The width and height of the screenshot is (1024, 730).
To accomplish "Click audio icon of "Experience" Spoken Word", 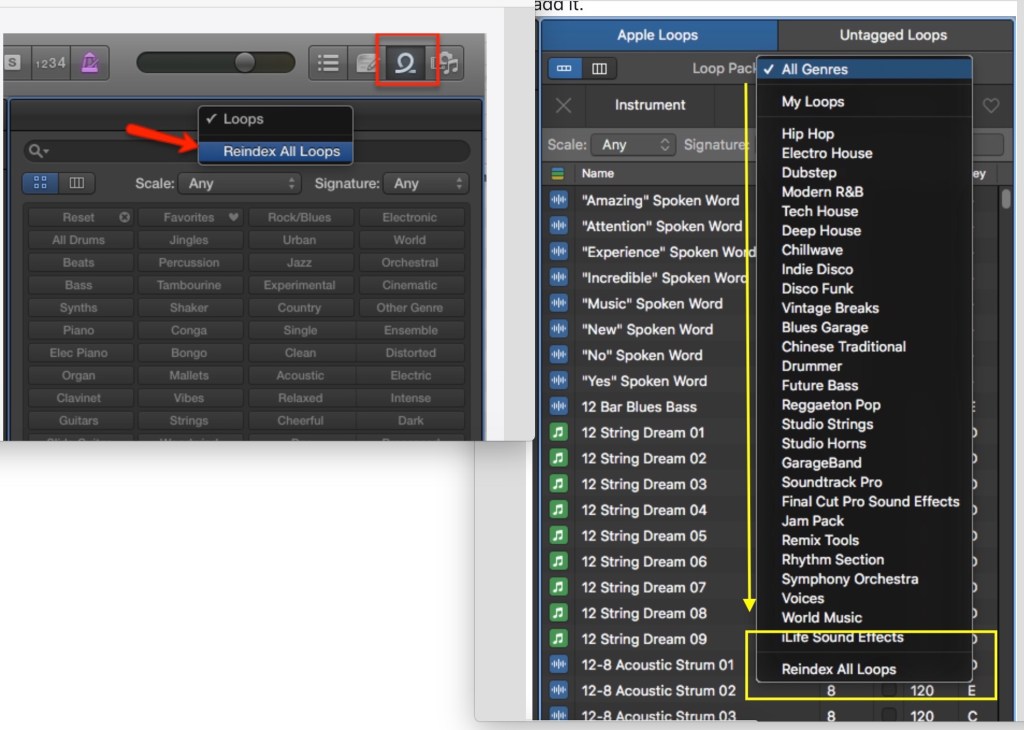I will 558,251.
